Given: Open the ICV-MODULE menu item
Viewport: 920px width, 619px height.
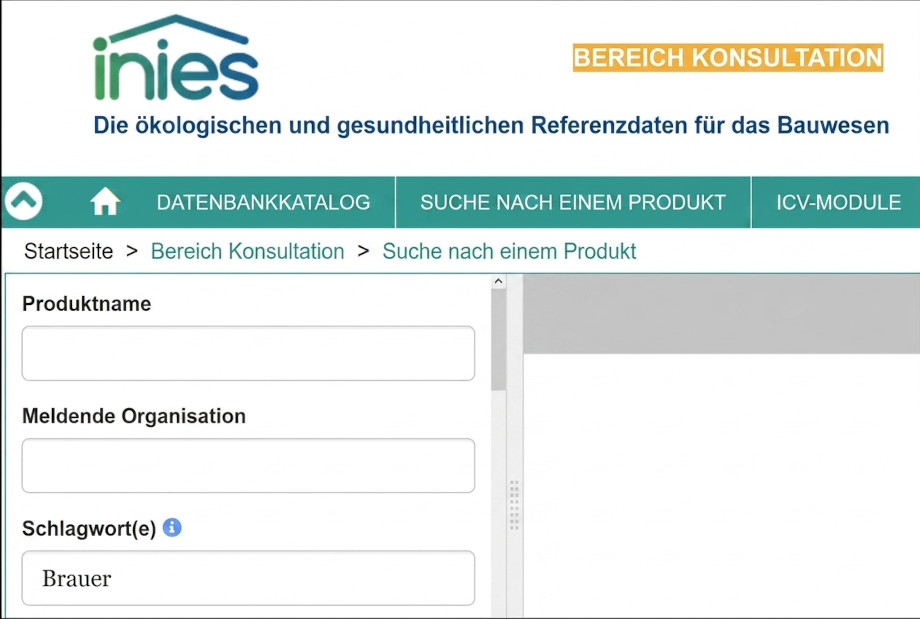Looking at the screenshot, I should tap(838, 202).
